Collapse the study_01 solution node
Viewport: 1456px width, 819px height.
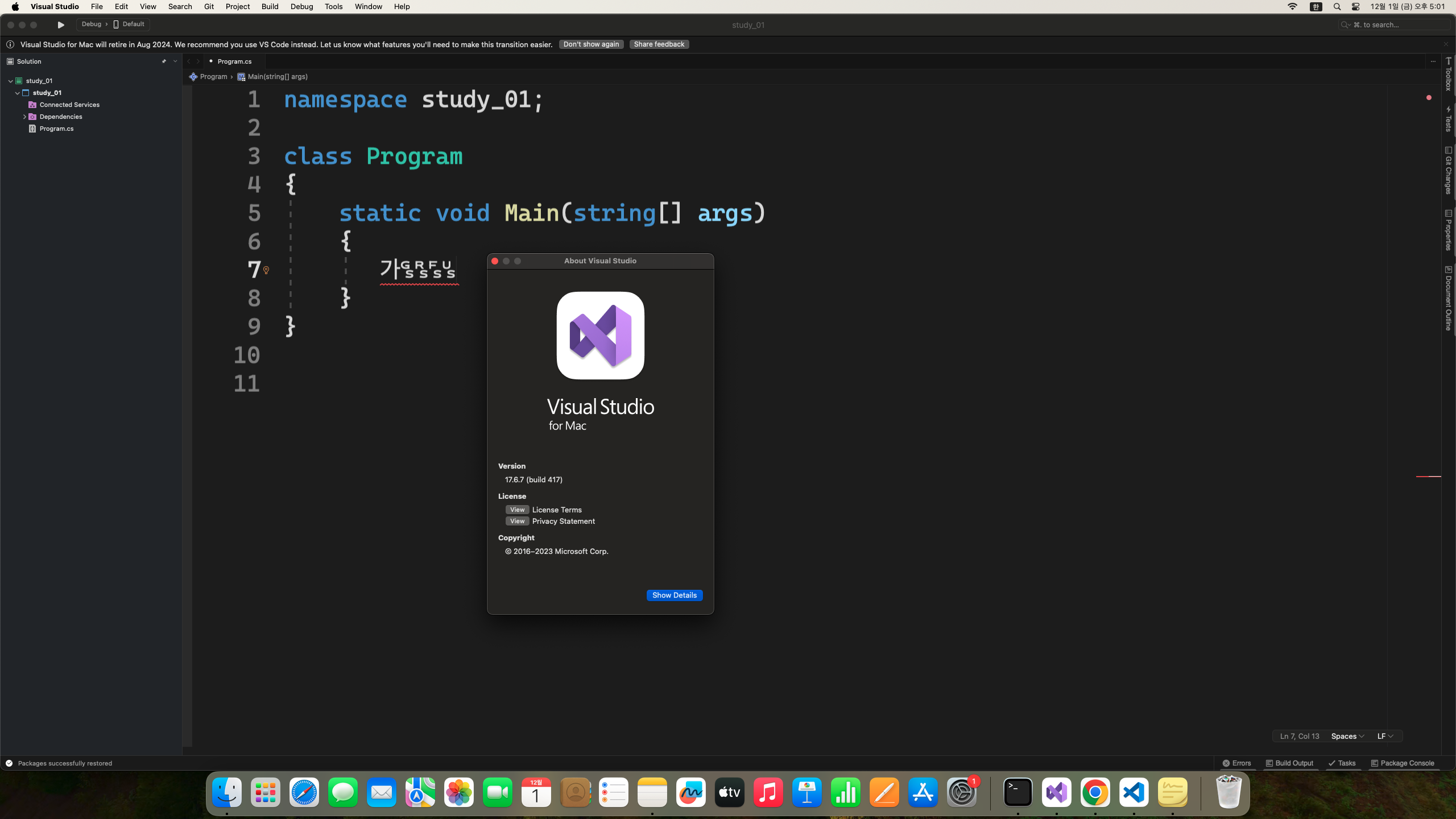10,81
